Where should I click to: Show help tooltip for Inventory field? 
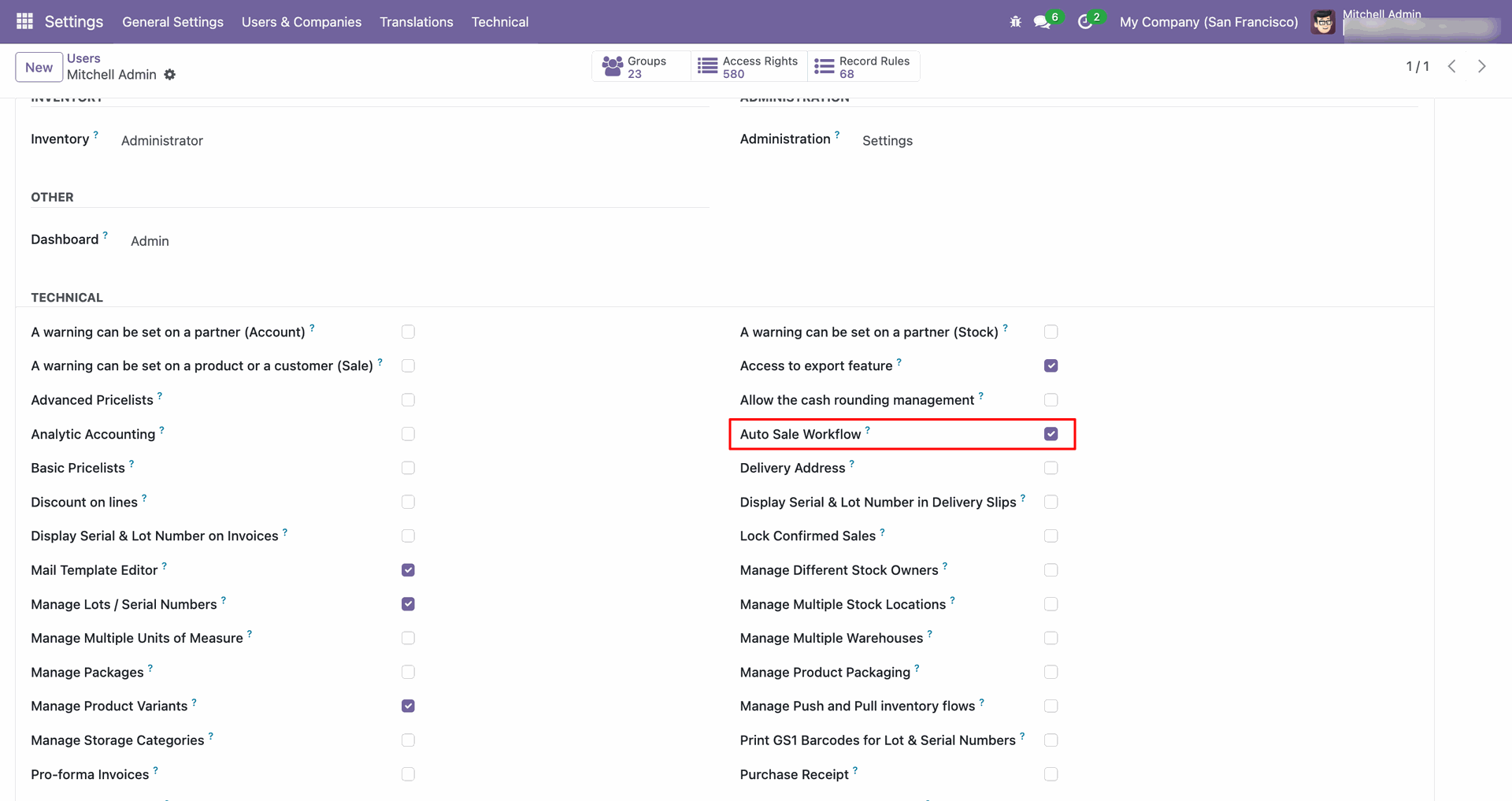pyautogui.click(x=96, y=135)
